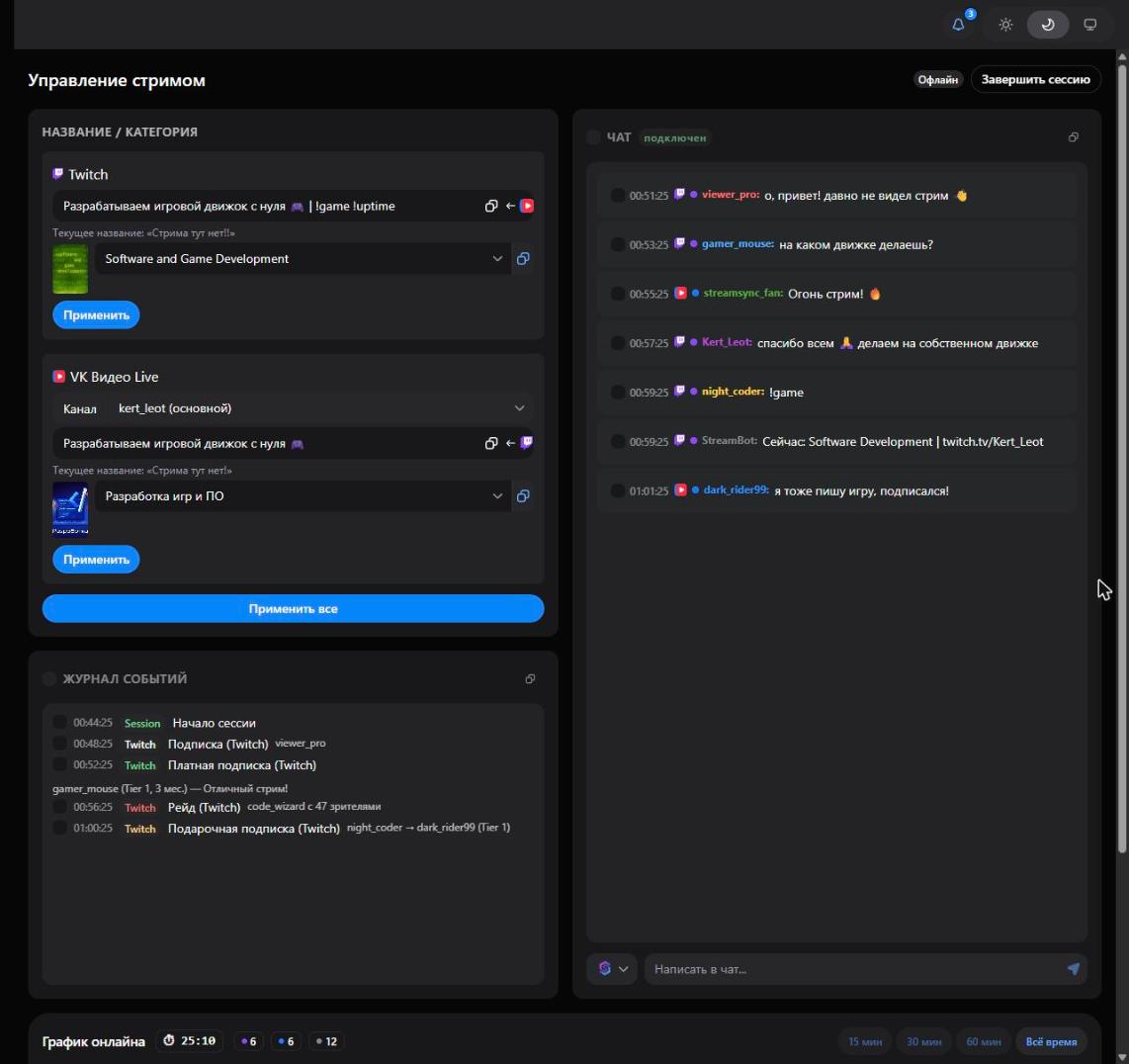Select the 60 мин graph range

point(984,1041)
